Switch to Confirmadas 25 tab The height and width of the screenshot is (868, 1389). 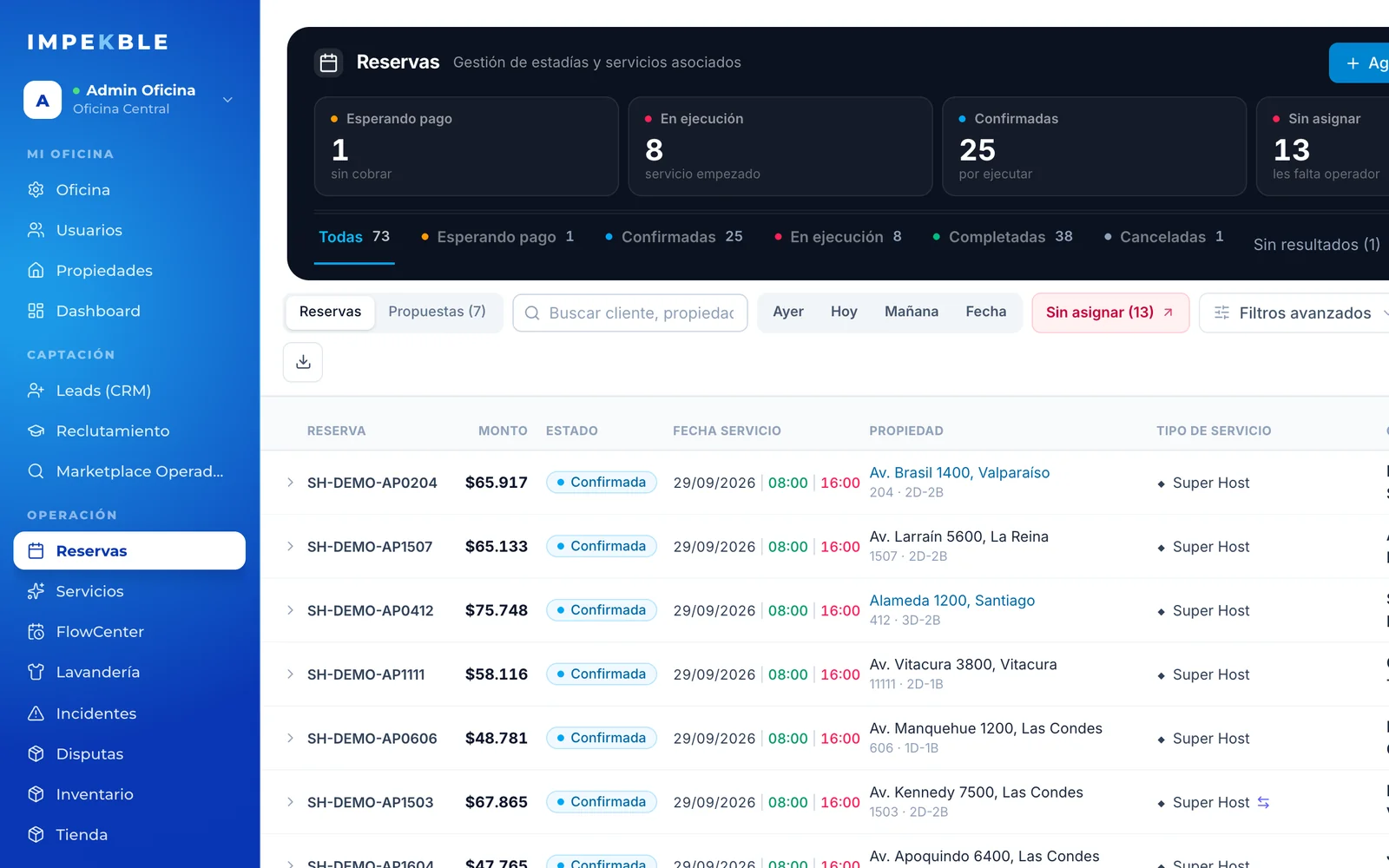coord(674,237)
